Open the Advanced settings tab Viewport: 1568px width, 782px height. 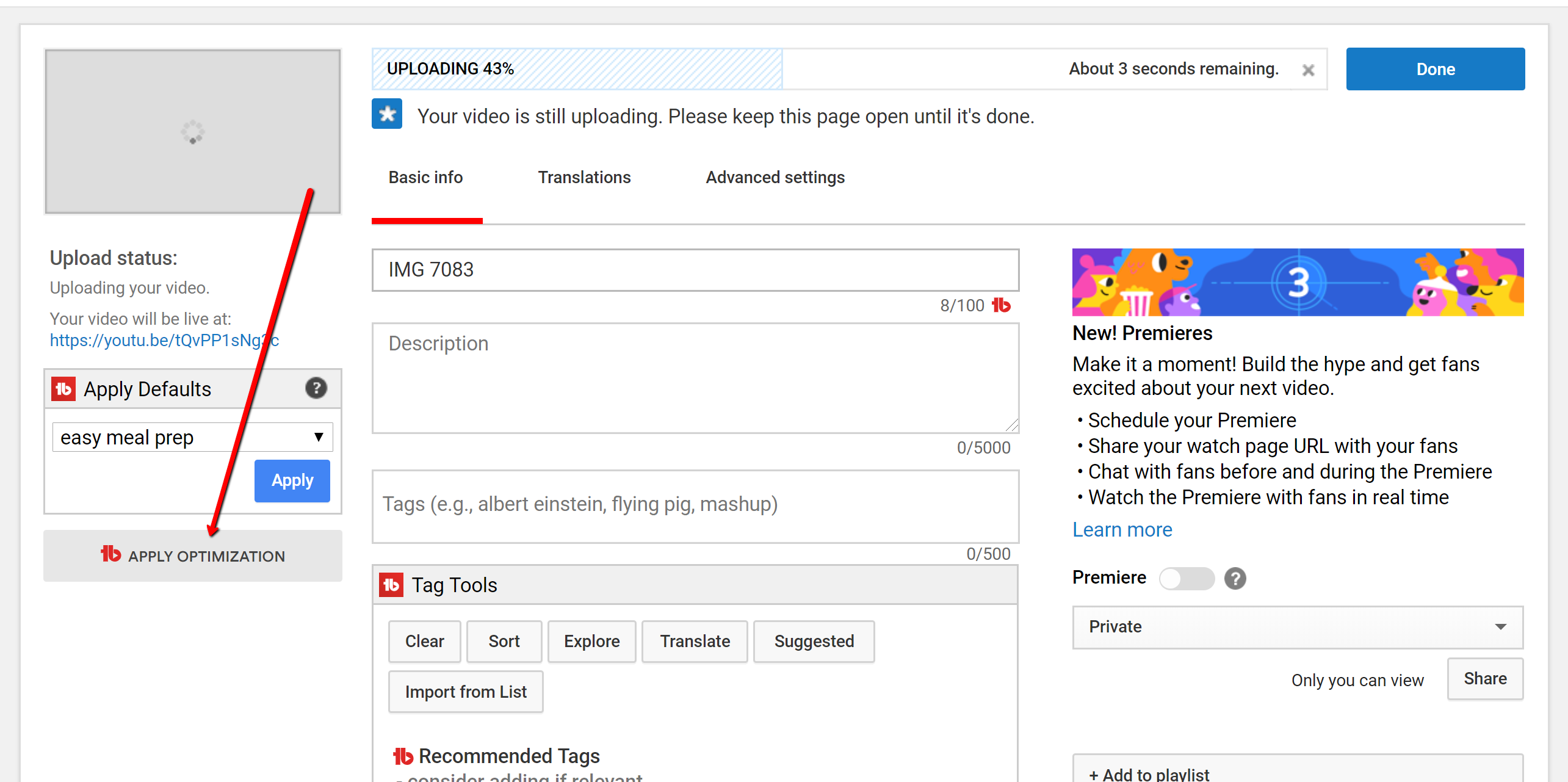(x=775, y=178)
